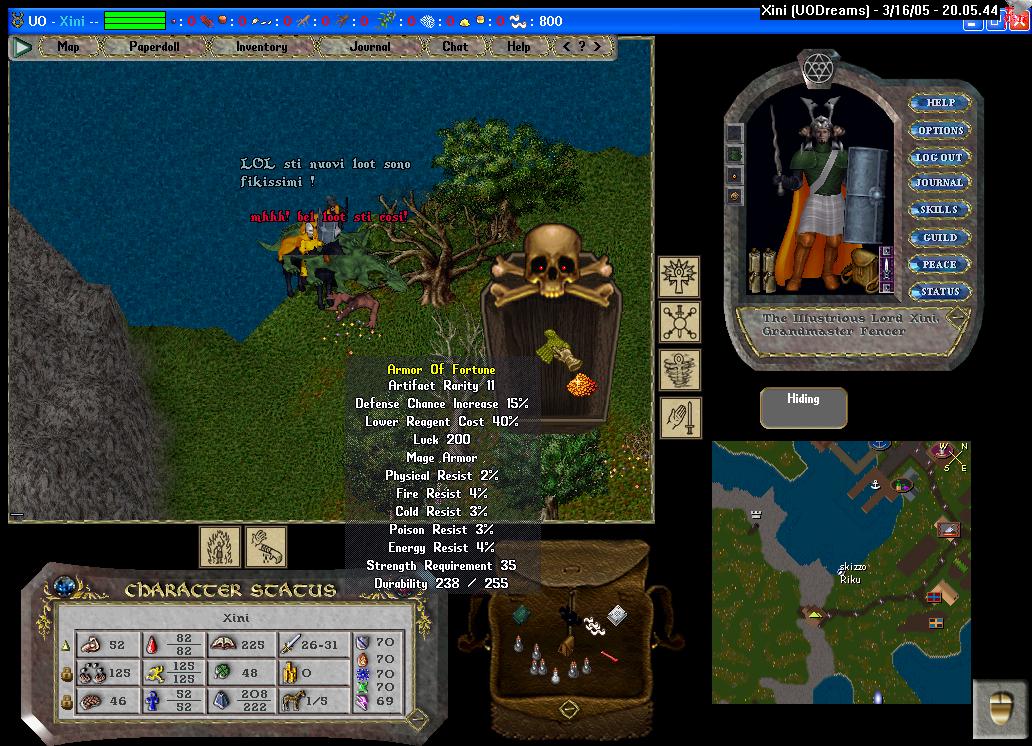Click the armored arm ability icon
The width and height of the screenshot is (1032, 746).
pos(266,546)
